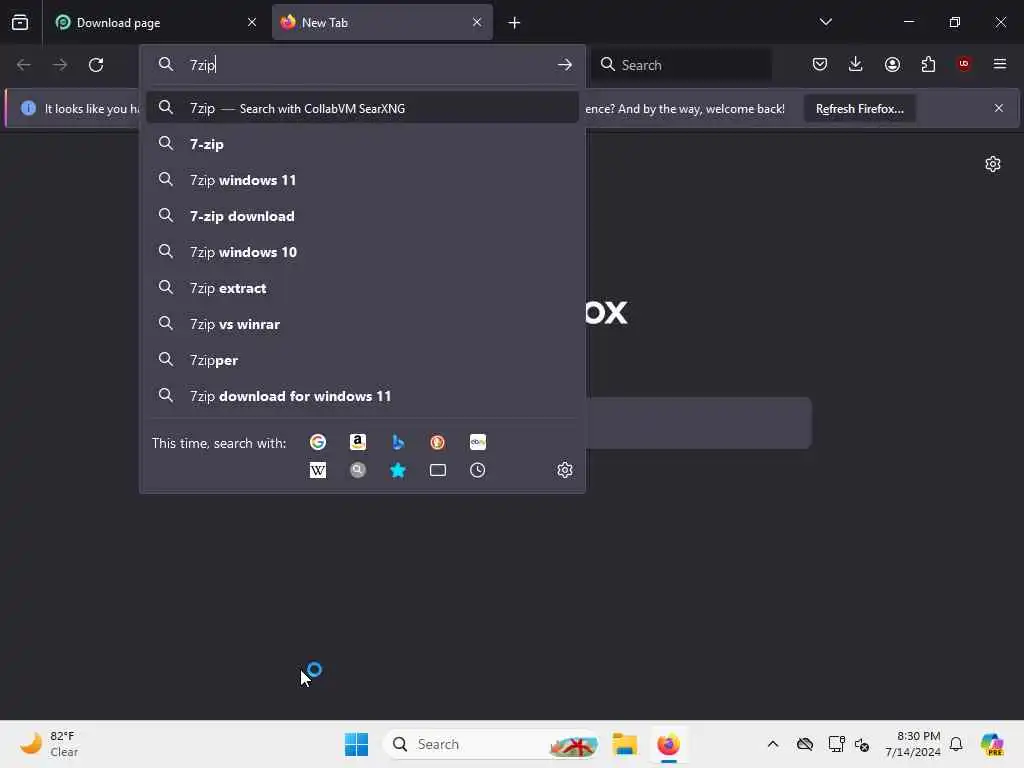Switch to the Download page tab
Screen dimensions: 1024x768
coord(155,23)
